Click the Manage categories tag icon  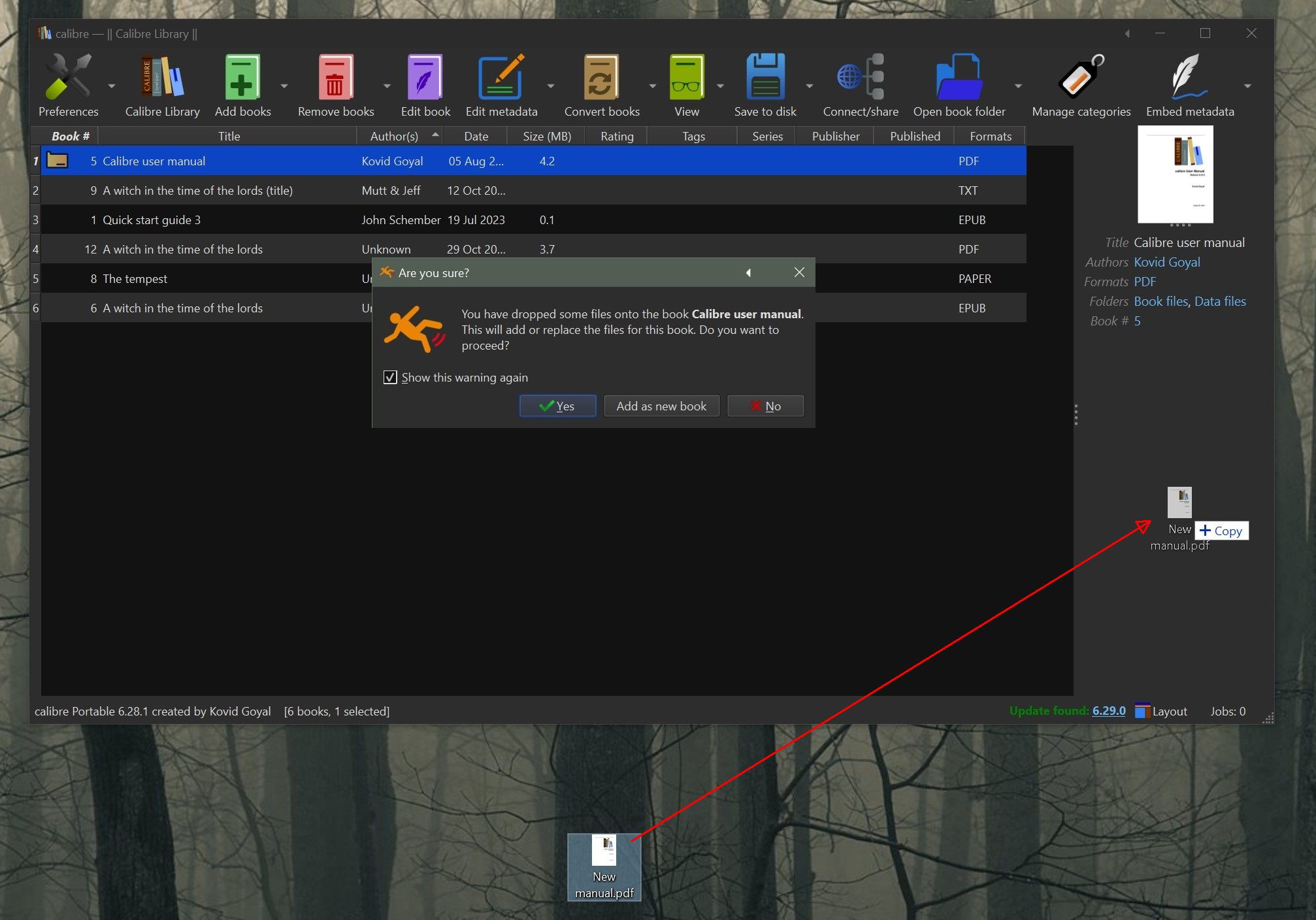click(1081, 76)
